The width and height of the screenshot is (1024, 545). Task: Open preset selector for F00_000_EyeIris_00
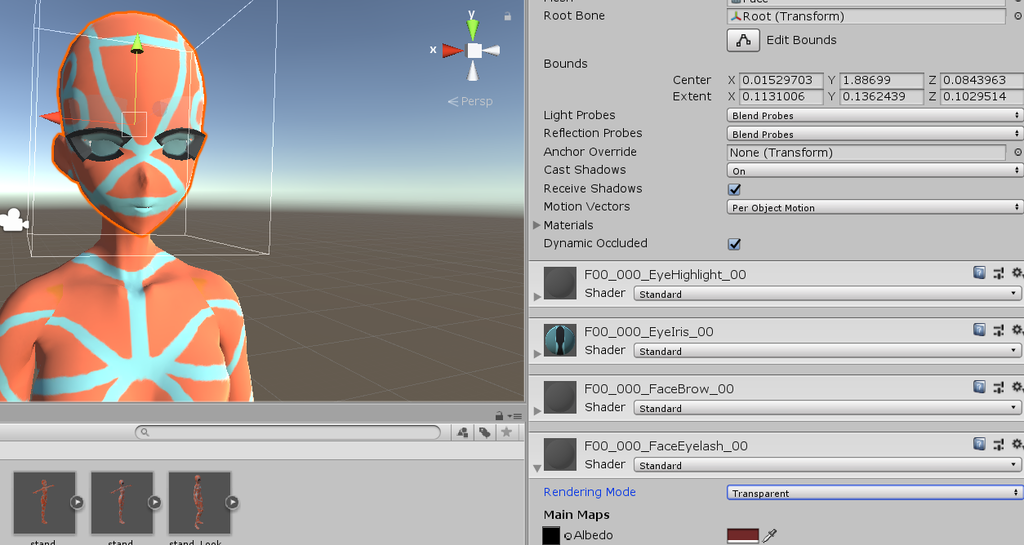click(999, 330)
